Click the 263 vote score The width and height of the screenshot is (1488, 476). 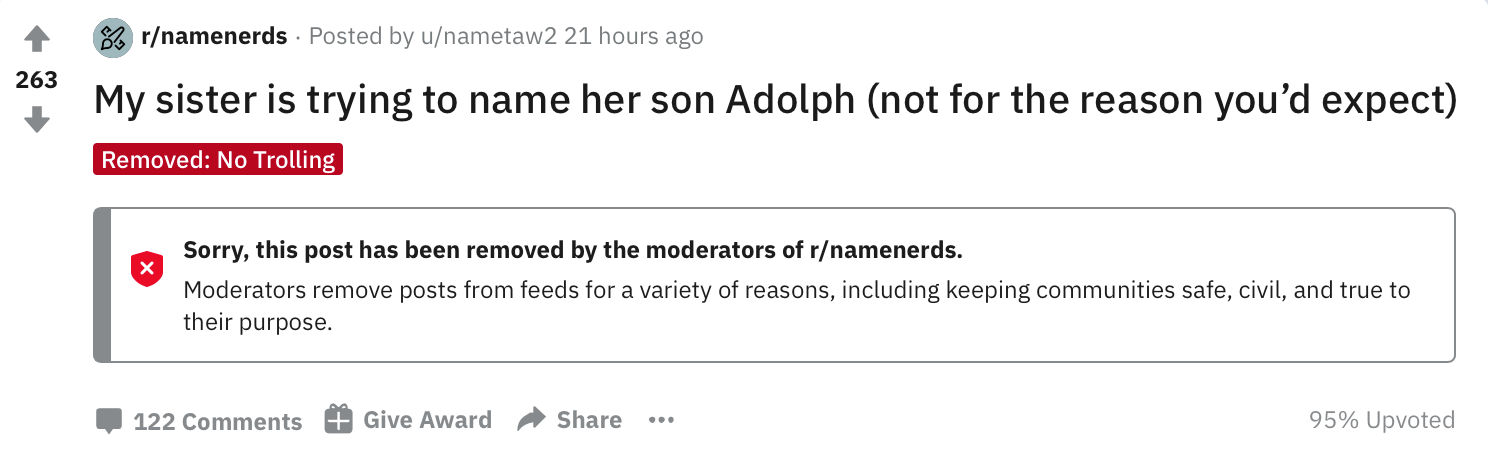tap(36, 80)
